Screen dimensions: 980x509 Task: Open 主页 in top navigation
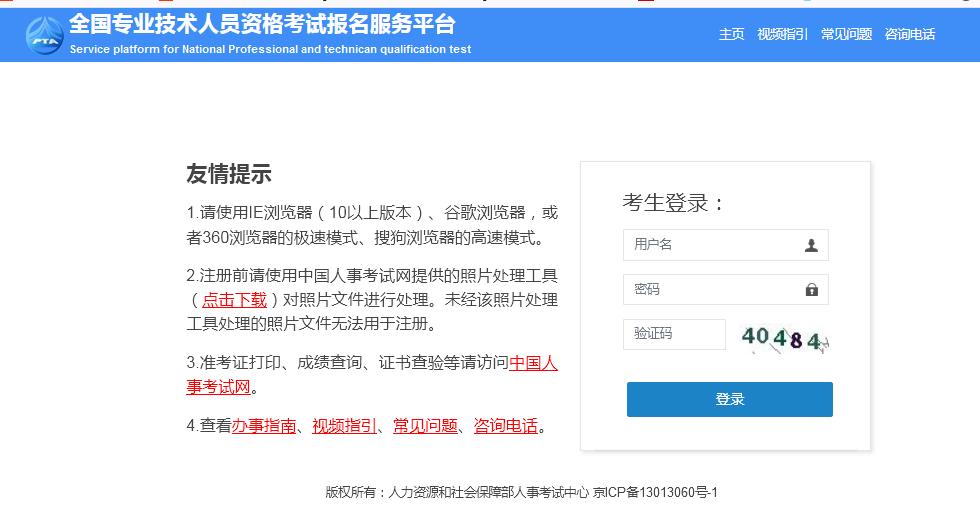pyautogui.click(x=731, y=34)
